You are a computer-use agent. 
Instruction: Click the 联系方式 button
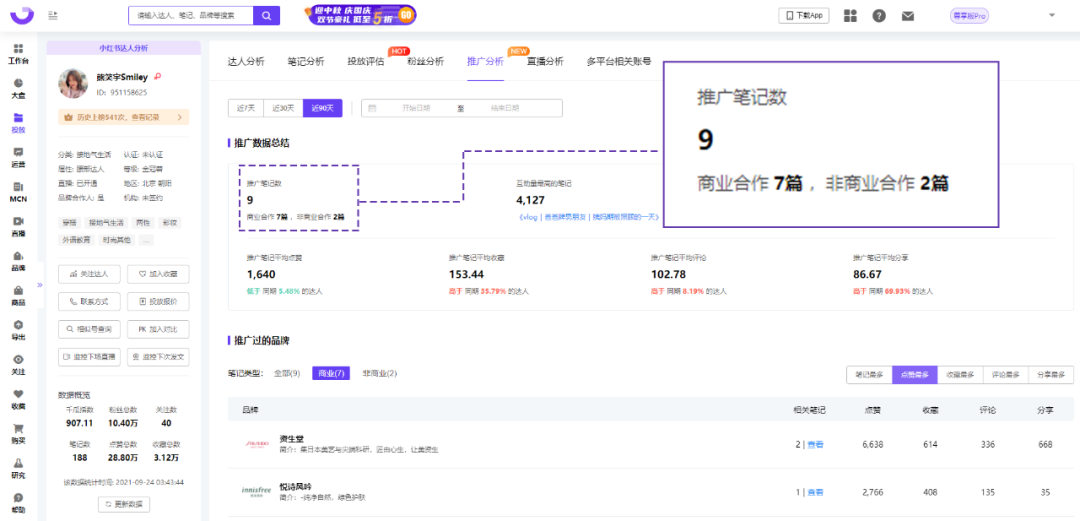90,302
